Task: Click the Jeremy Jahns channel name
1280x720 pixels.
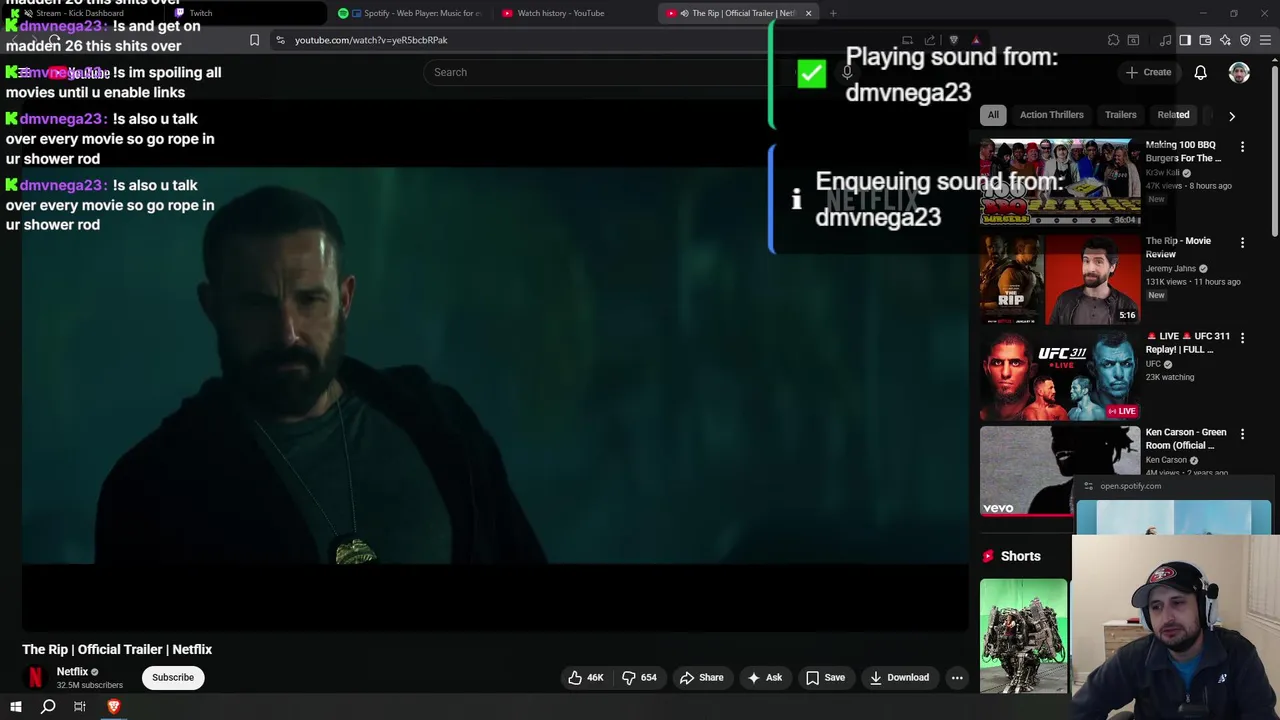Action: pos(1171,269)
